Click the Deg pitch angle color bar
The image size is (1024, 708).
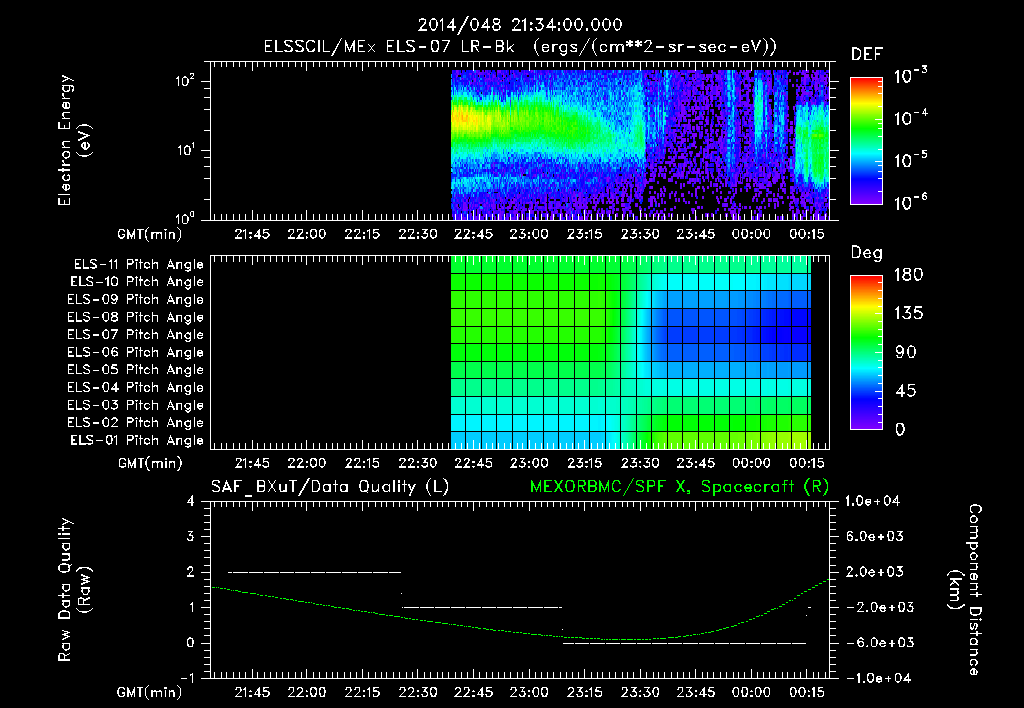[866, 352]
